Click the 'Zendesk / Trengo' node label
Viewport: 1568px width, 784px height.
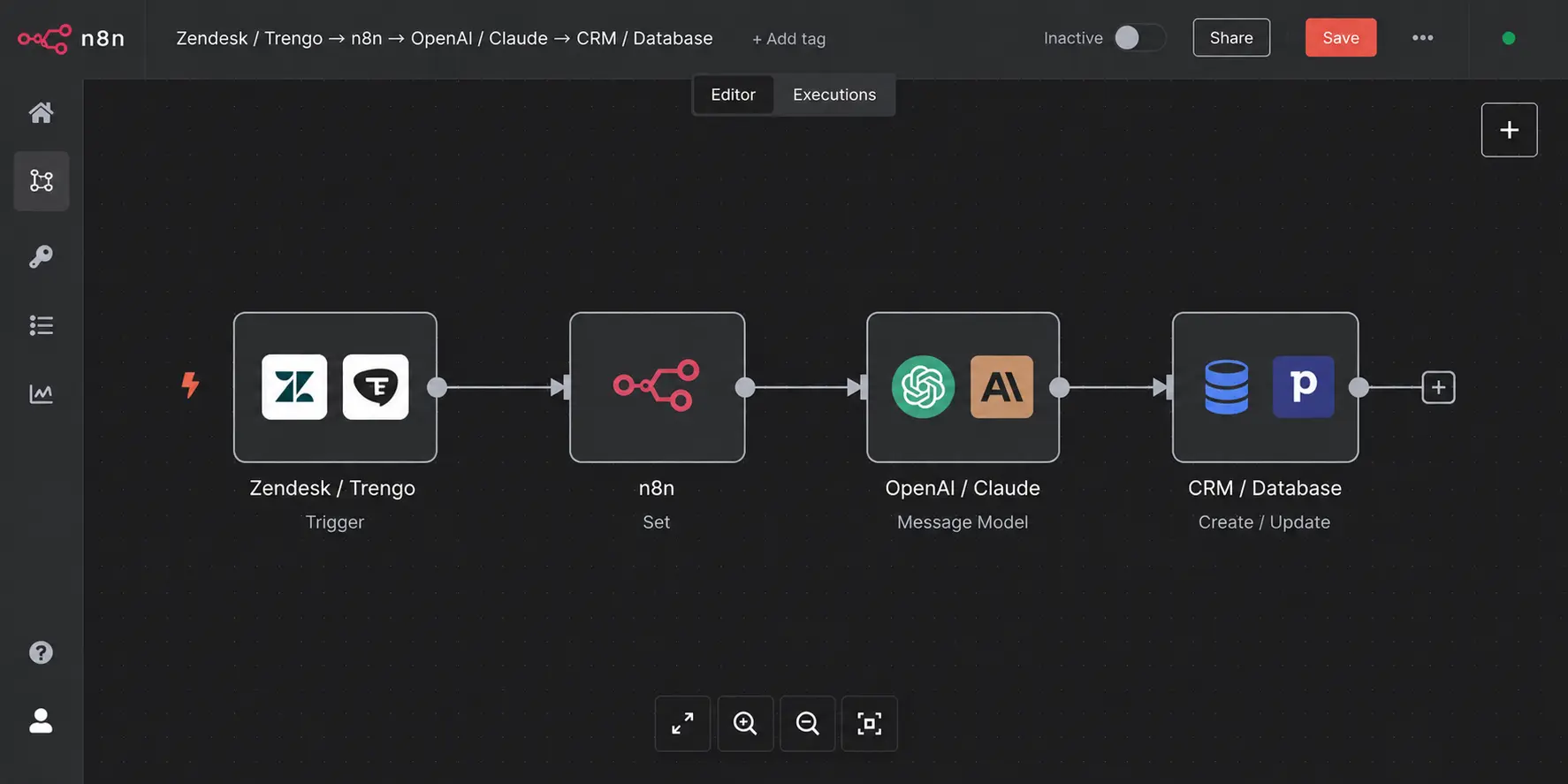[332, 488]
